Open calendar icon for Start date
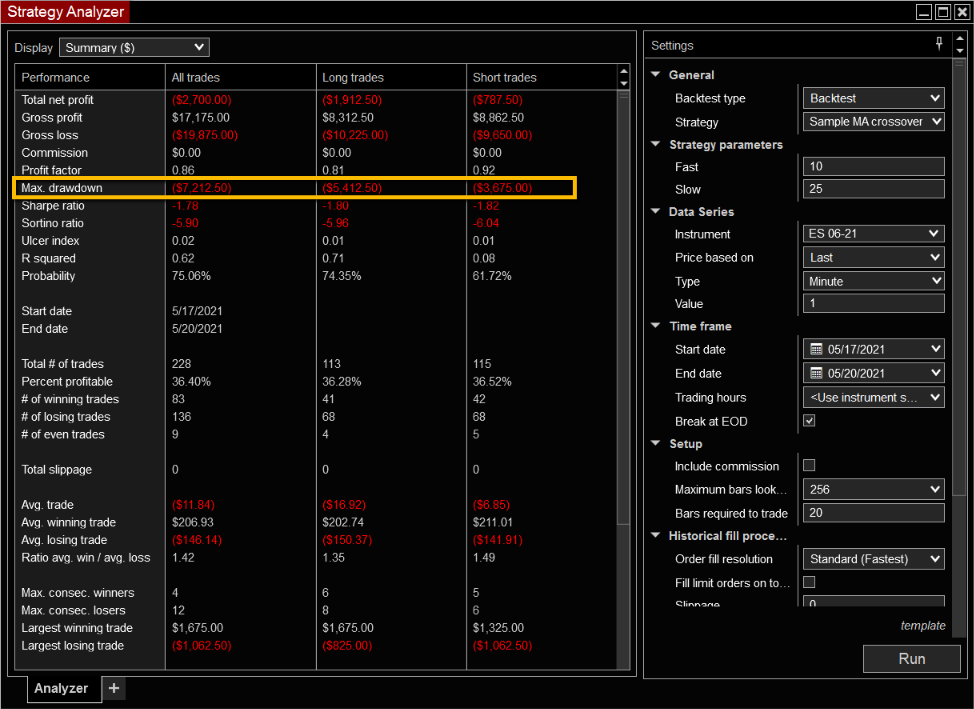The height and width of the screenshot is (709, 974). click(x=816, y=349)
